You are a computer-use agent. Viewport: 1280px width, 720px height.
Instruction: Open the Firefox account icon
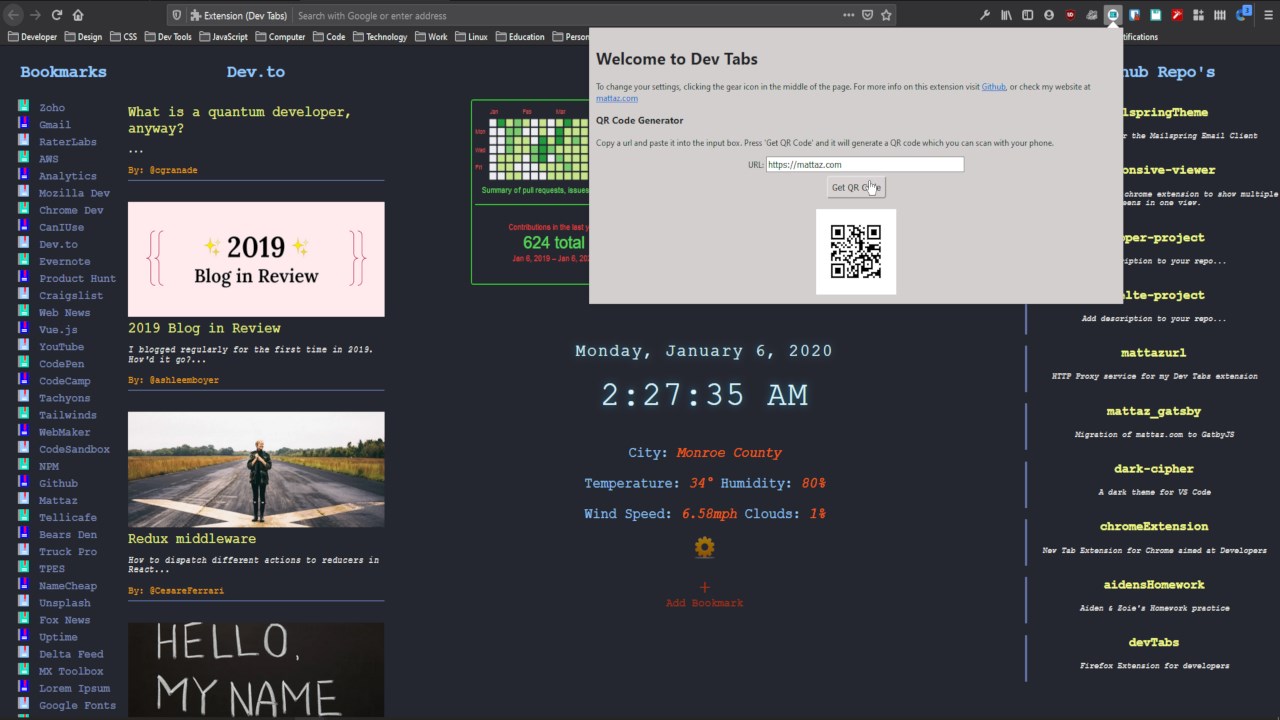coord(1049,15)
